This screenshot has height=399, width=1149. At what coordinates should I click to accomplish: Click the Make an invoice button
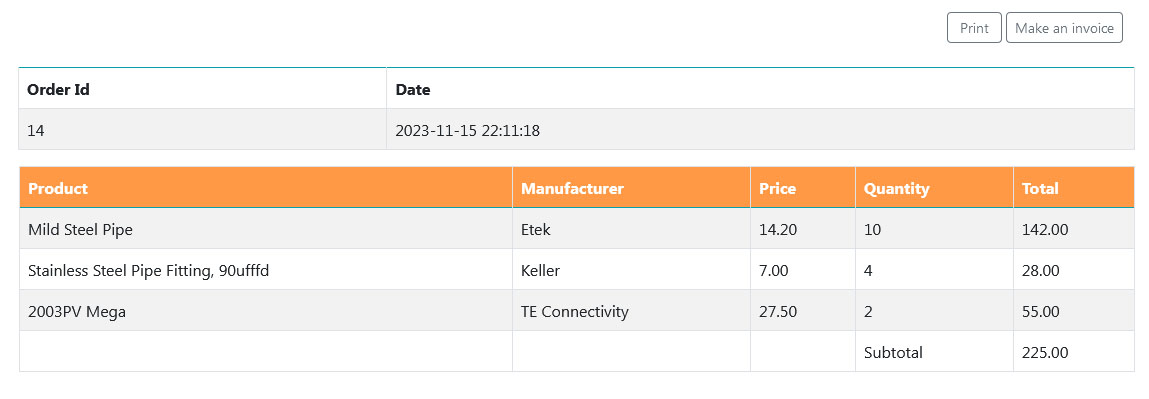(x=1064, y=28)
